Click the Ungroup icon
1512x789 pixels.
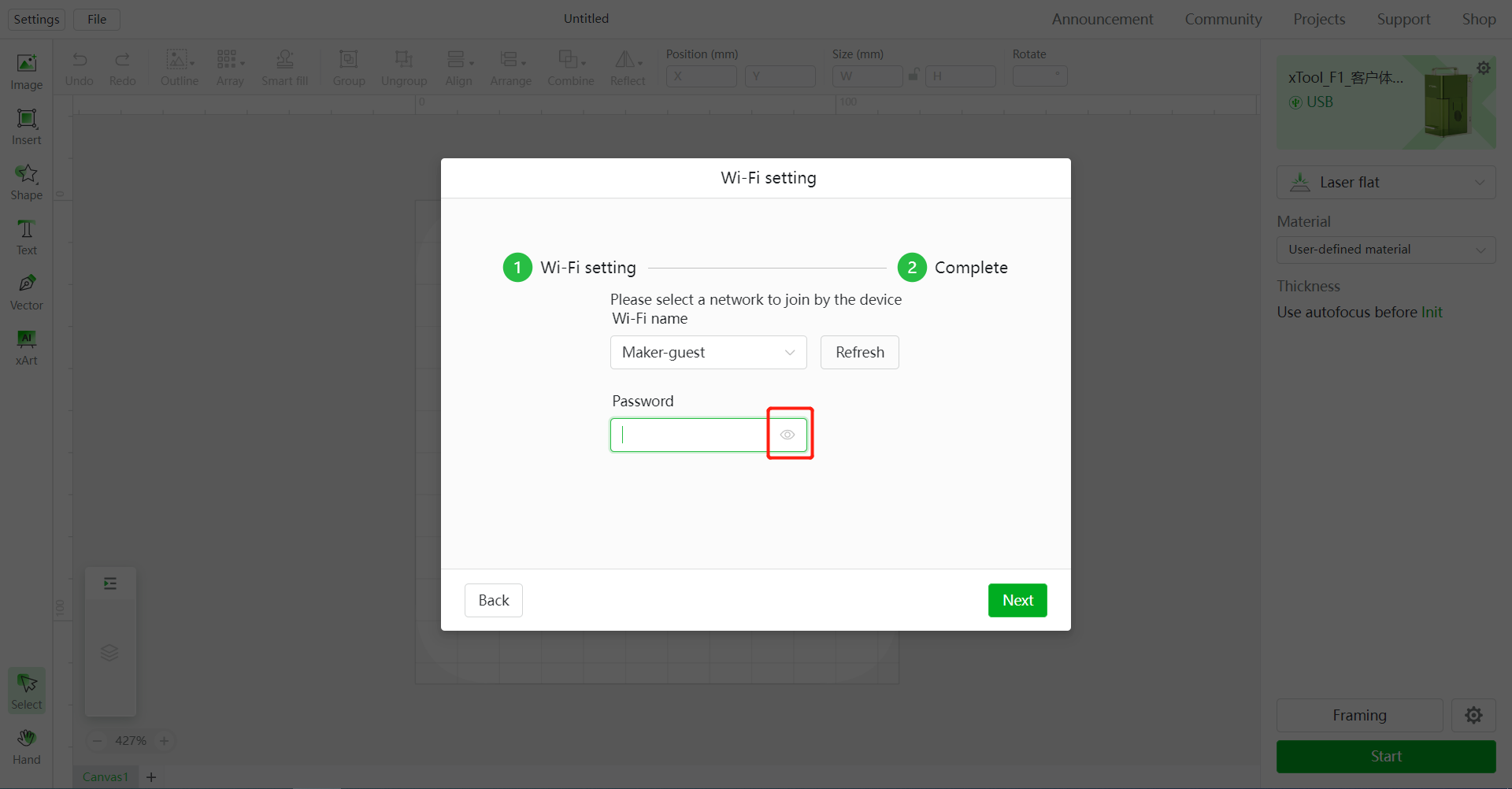pyautogui.click(x=404, y=69)
